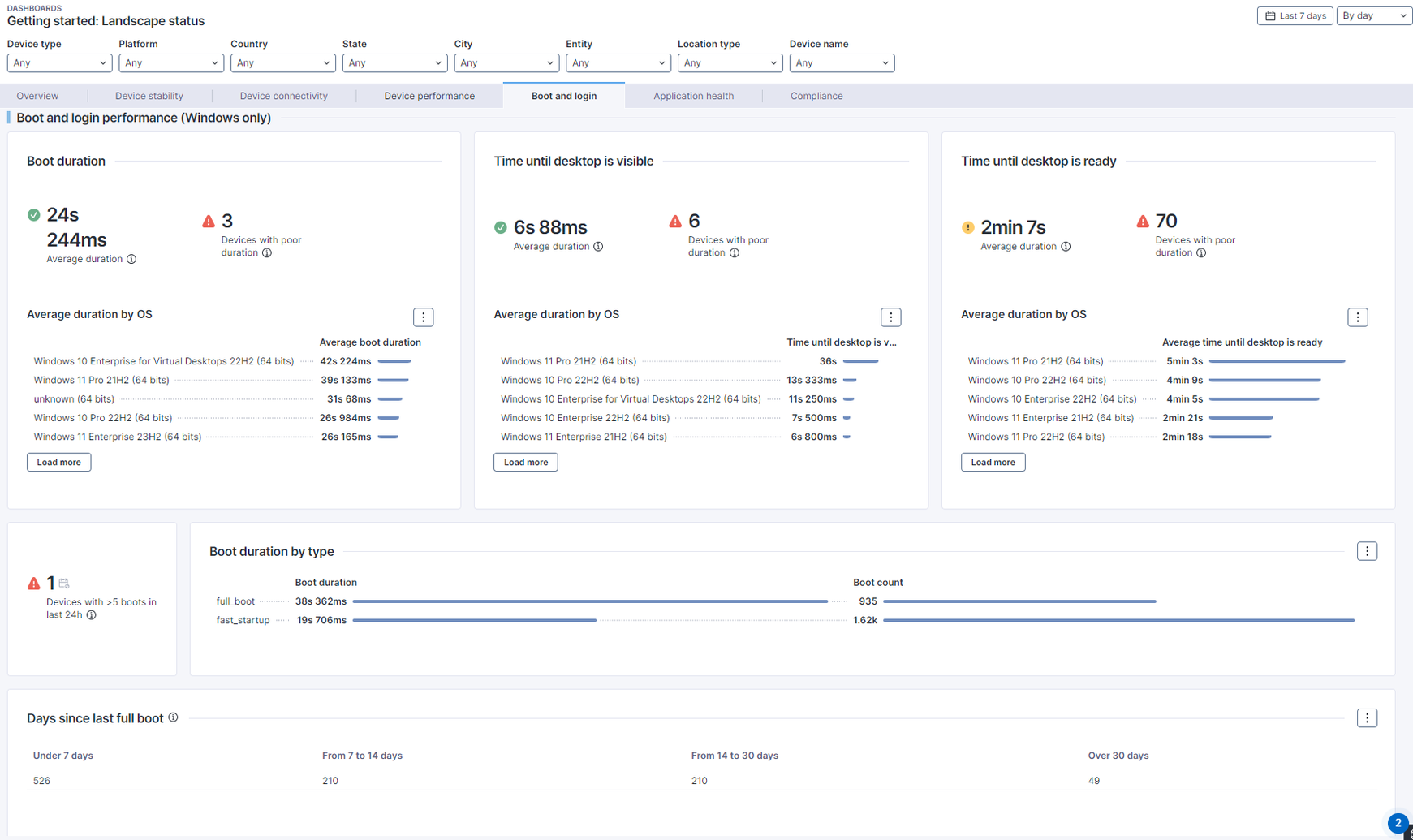Switch to the Application health tab
1413x840 pixels.
coord(693,96)
